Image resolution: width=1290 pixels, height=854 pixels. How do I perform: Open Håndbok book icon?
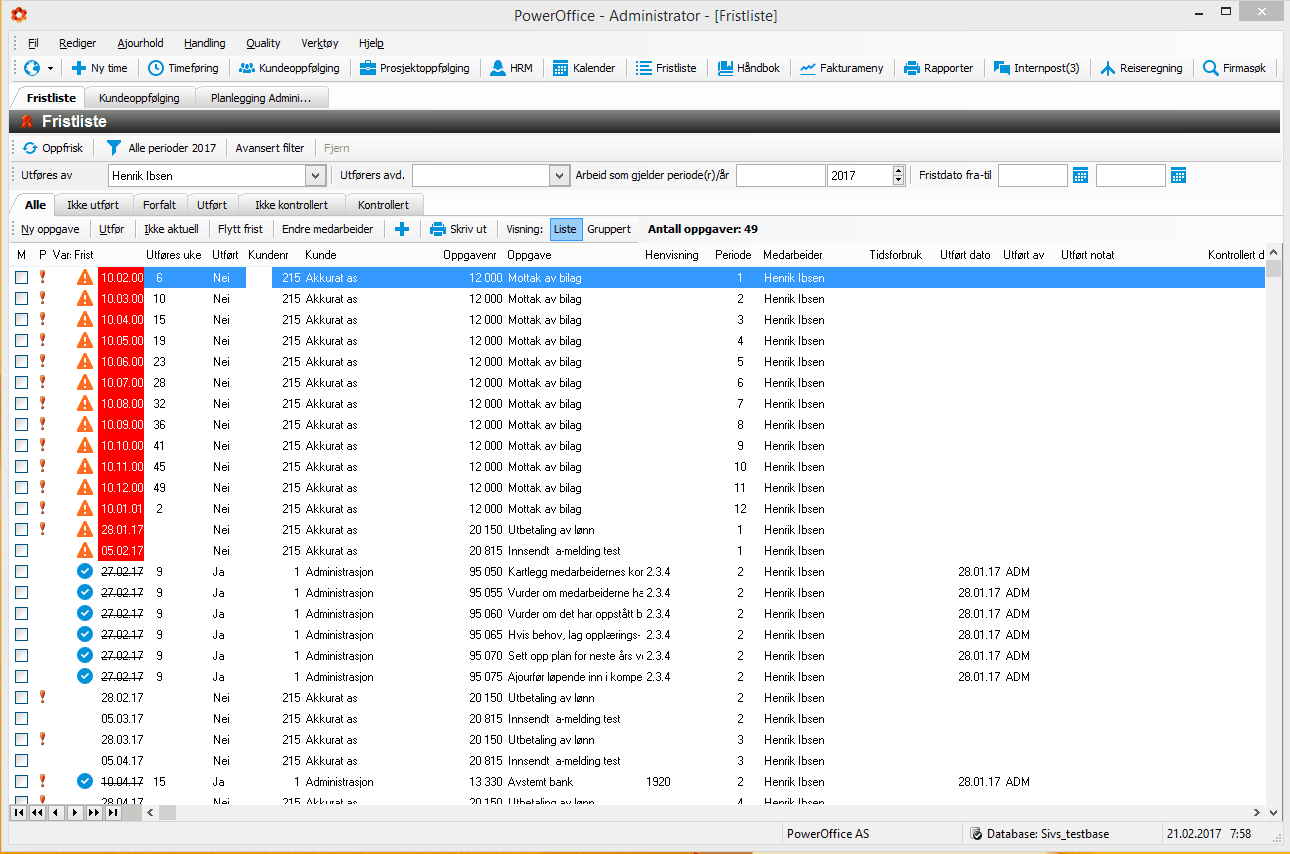click(x=726, y=68)
